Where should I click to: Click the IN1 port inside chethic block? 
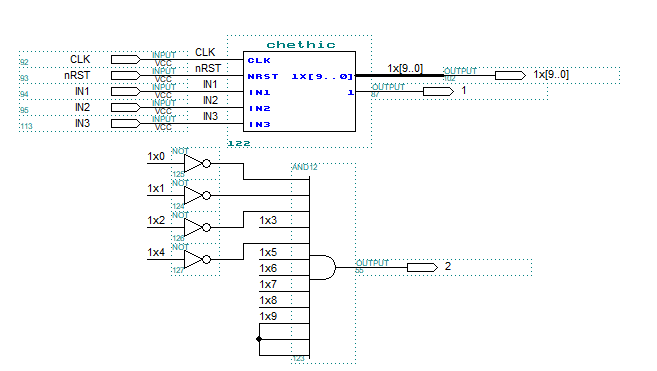259,92
